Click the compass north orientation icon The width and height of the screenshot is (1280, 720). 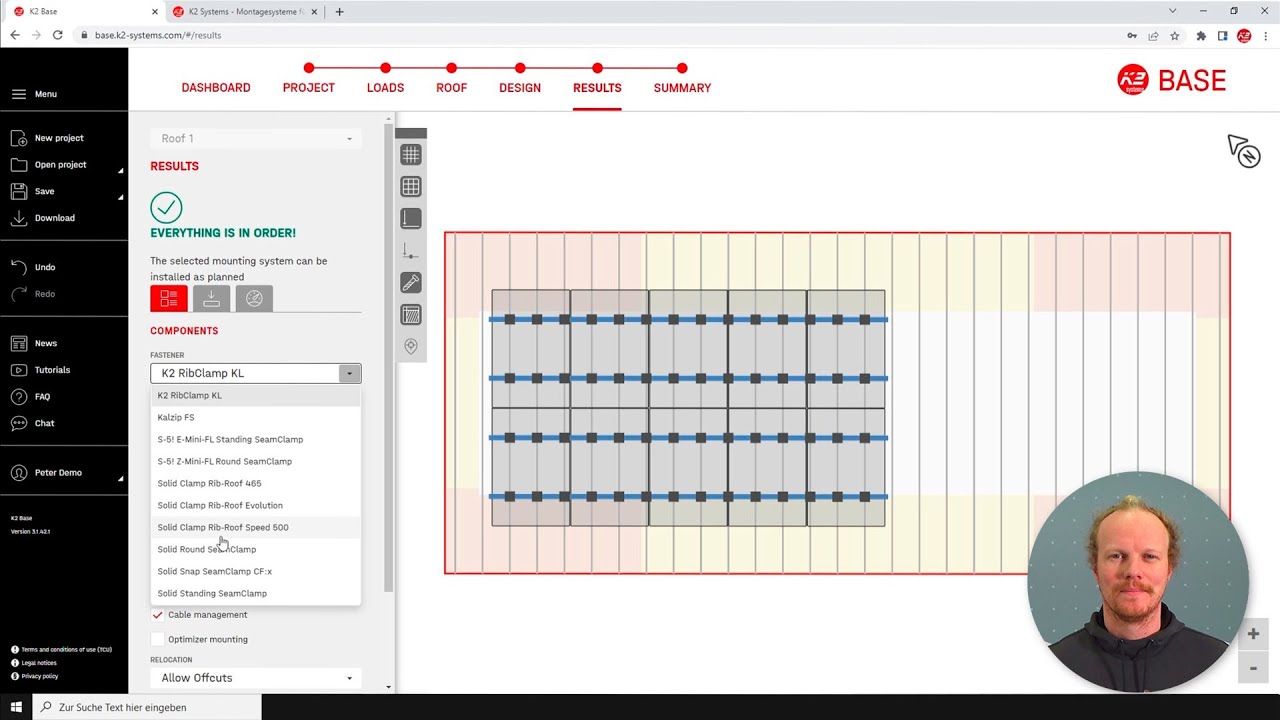1244,151
